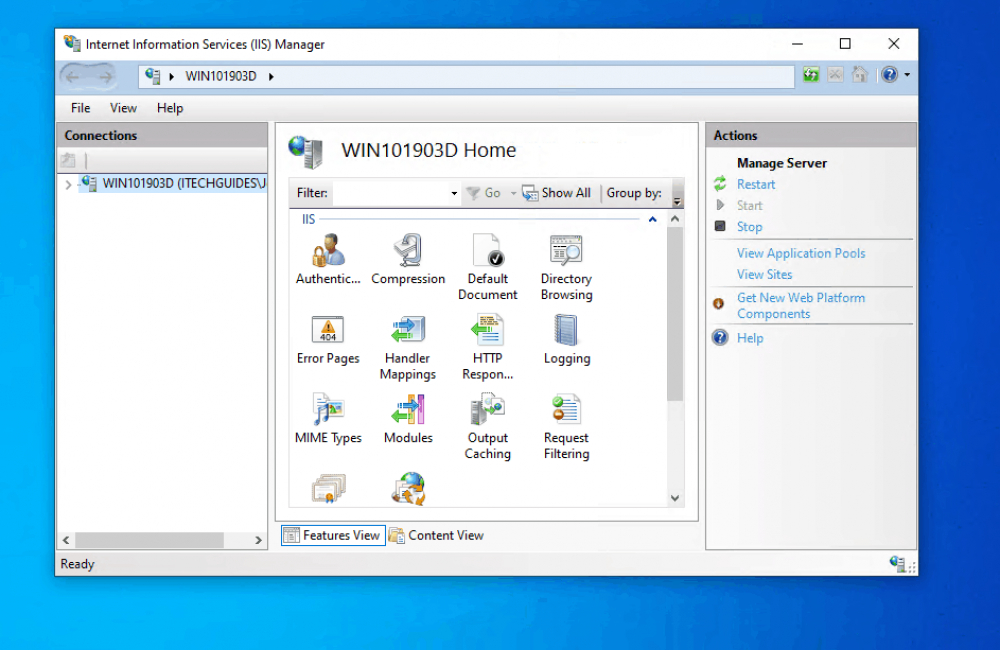The image size is (1000, 650).
Task: Open Handler Mappings feature
Action: [x=408, y=347]
